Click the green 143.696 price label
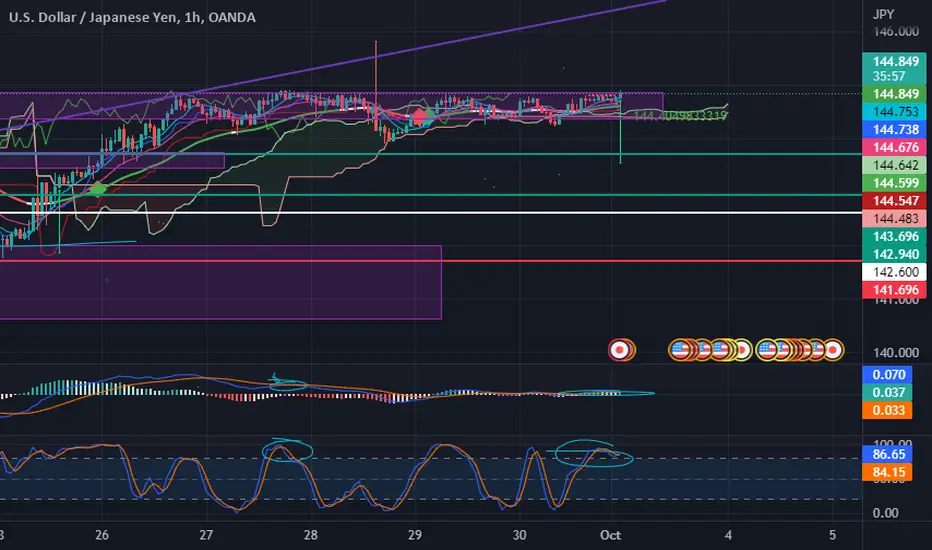 pyautogui.click(x=894, y=236)
